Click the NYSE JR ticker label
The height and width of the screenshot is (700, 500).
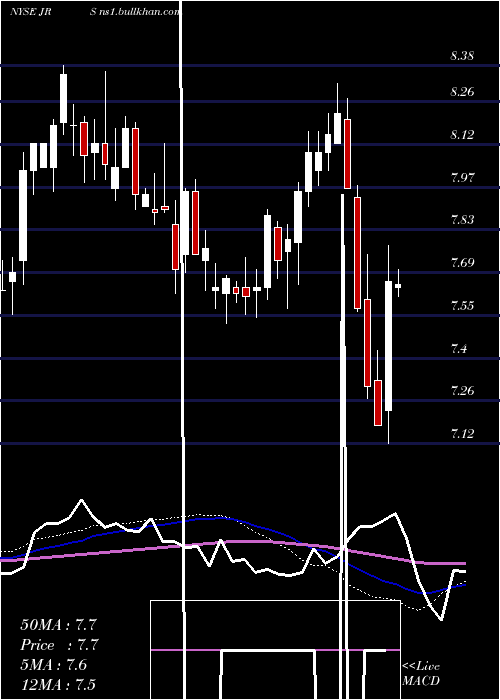click(30, 12)
